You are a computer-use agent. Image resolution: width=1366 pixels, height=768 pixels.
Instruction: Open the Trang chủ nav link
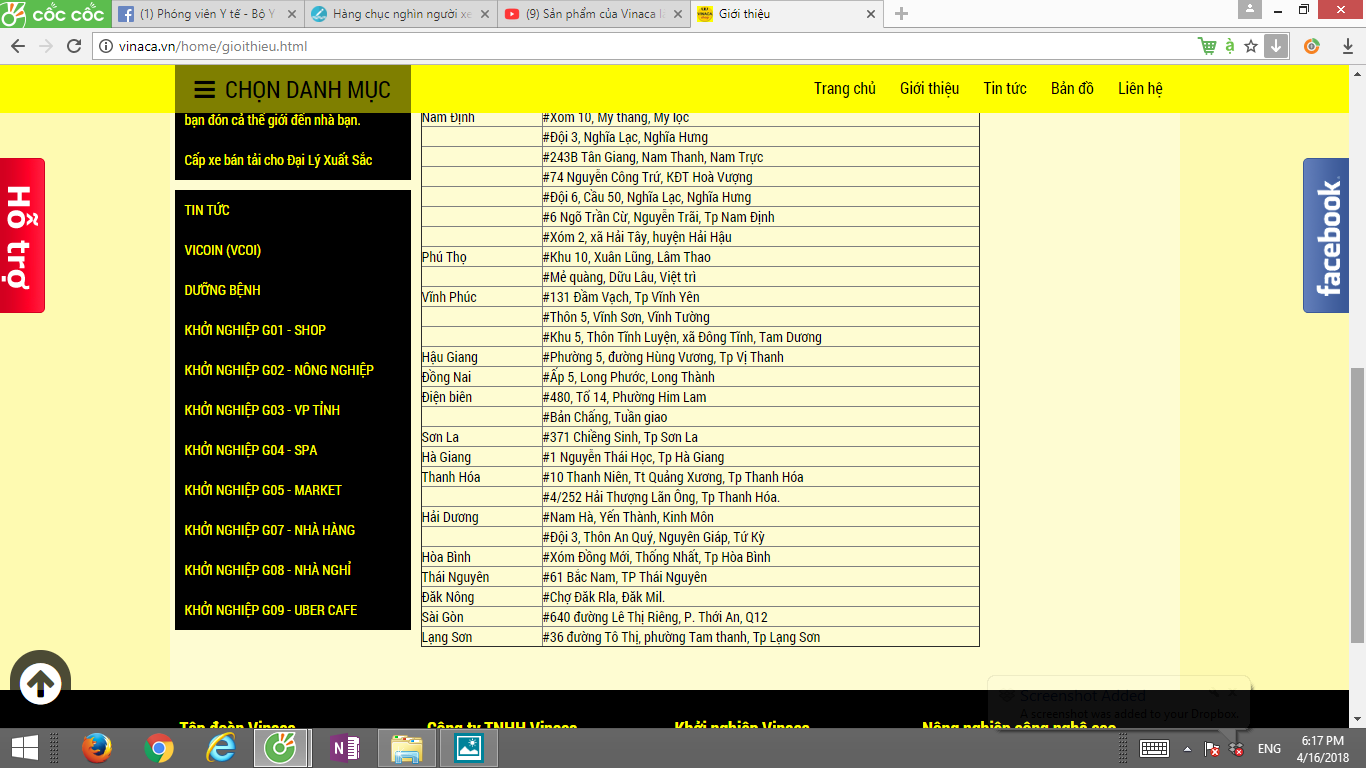coord(845,88)
